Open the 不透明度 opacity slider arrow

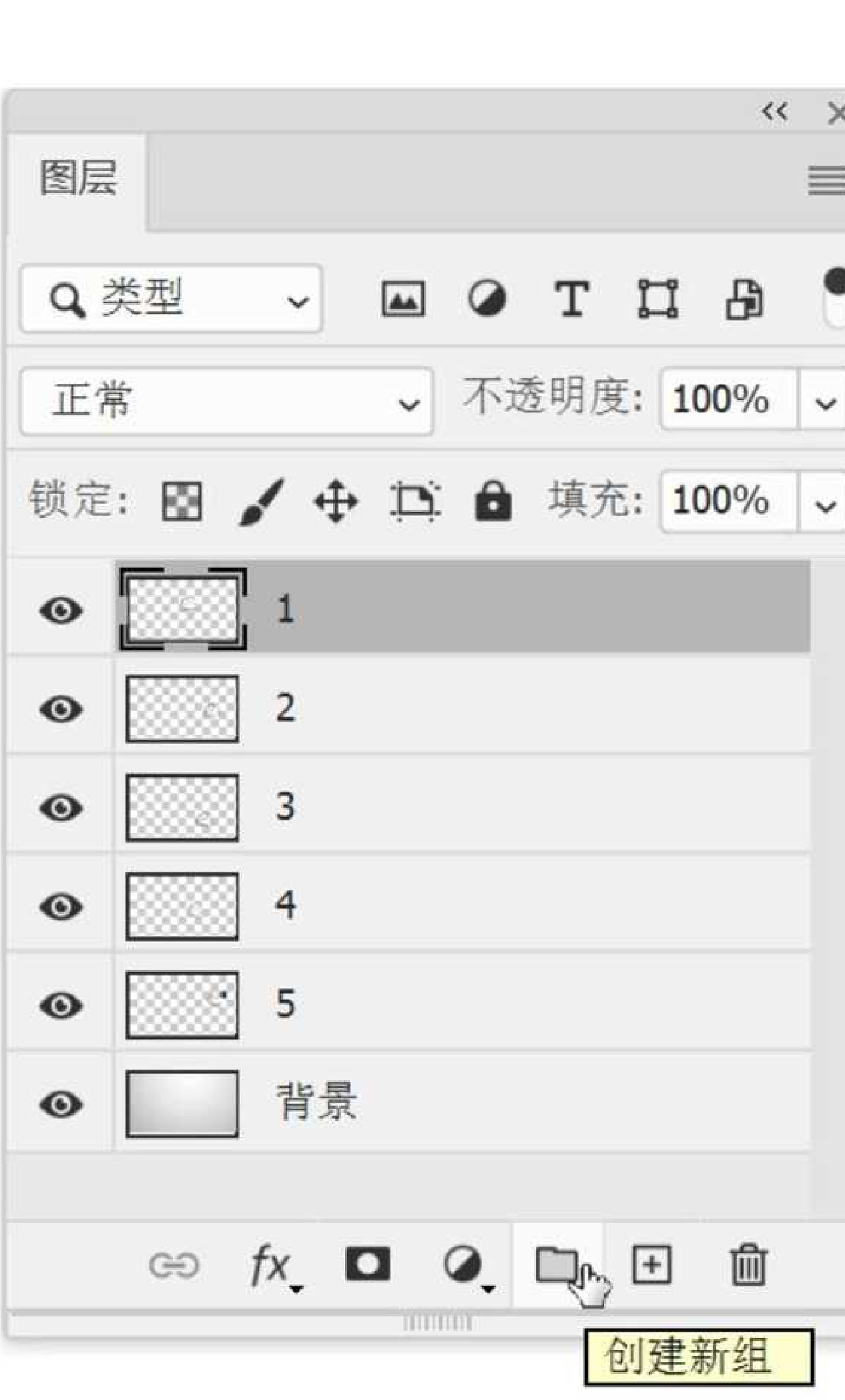(825, 402)
